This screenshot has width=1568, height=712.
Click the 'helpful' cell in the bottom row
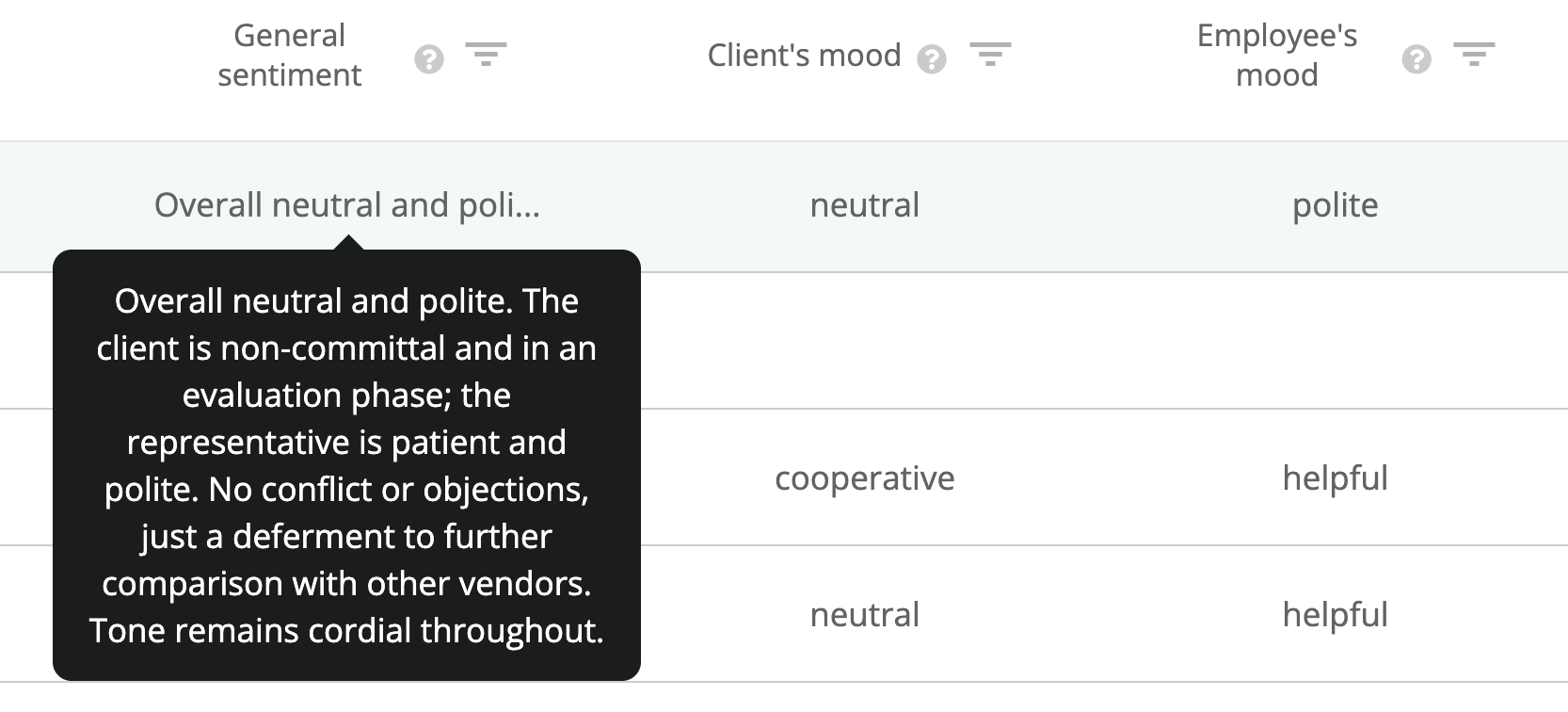point(1336,614)
